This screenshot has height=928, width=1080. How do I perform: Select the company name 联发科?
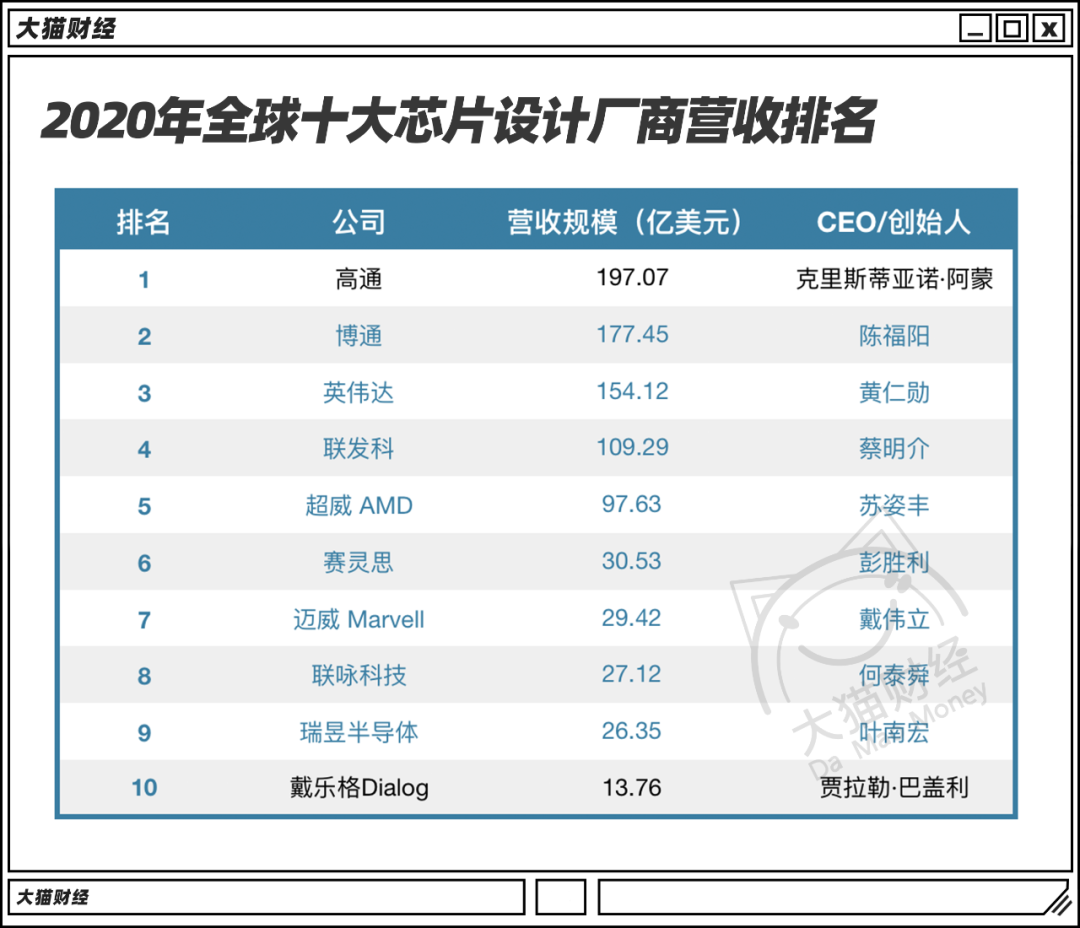click(x=359, y=449)
